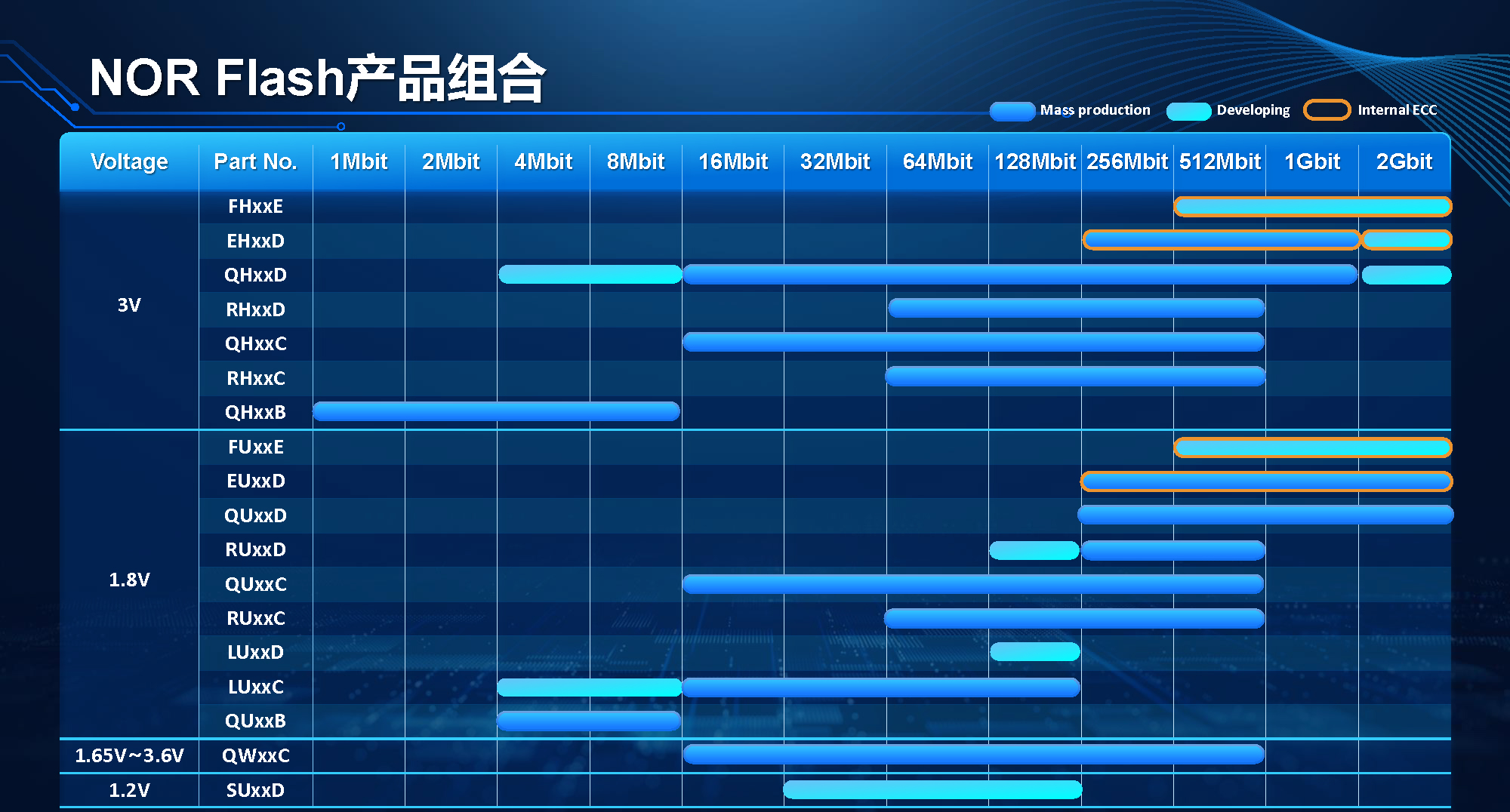
Task: Click the 4Mbit column header
Action: 543,161
